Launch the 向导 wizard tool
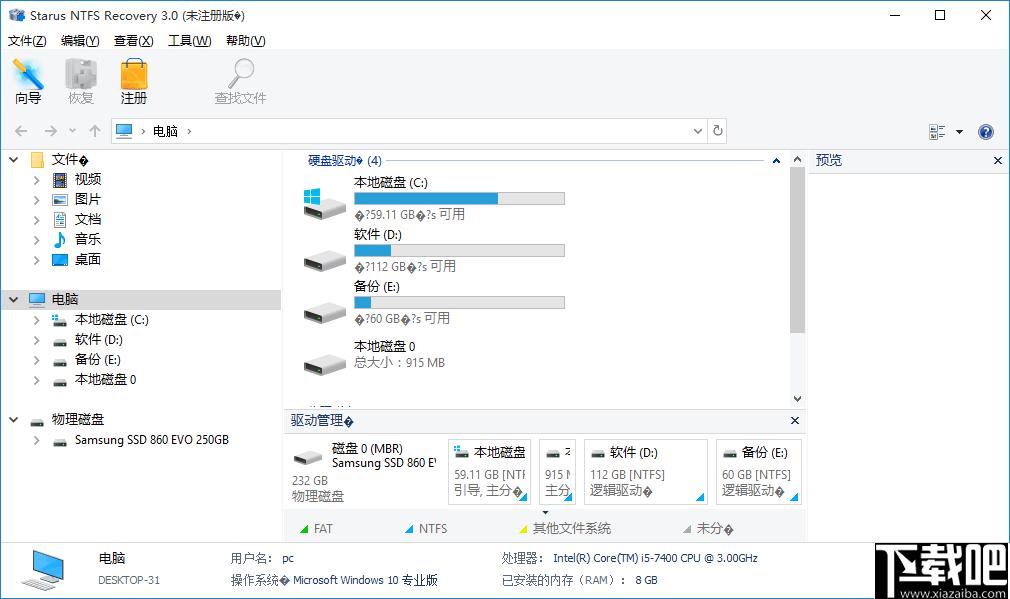 coord(28,81)
